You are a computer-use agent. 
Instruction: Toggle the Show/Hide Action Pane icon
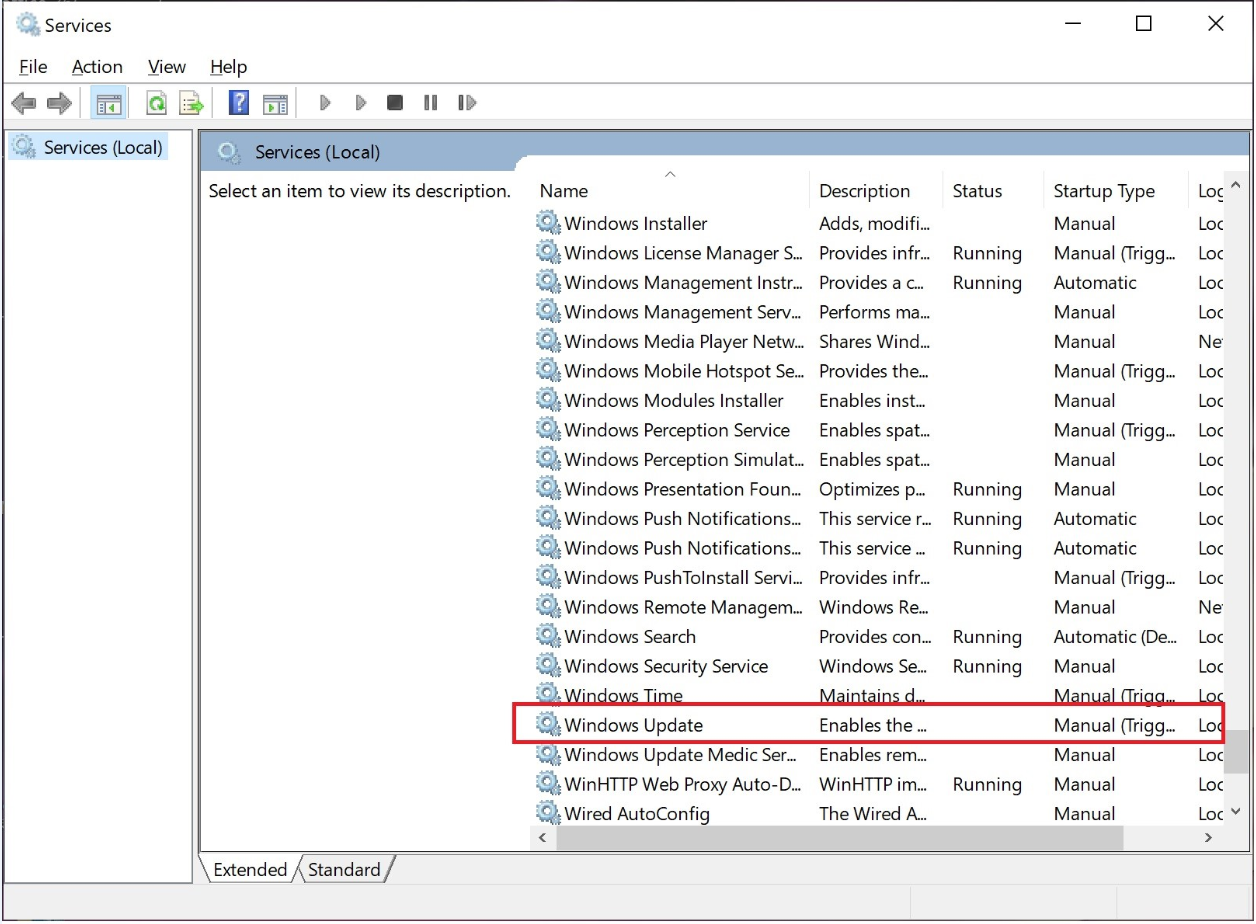(275, 103)
